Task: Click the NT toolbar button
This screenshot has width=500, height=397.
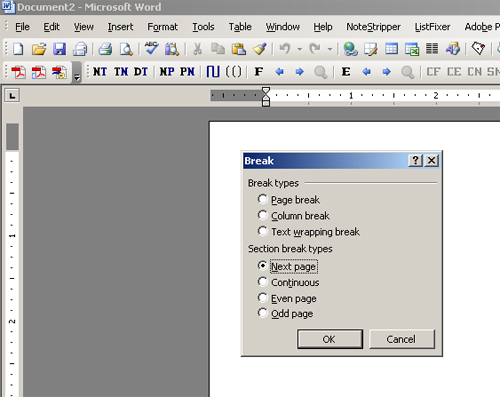Action: (x=100, y=72)
